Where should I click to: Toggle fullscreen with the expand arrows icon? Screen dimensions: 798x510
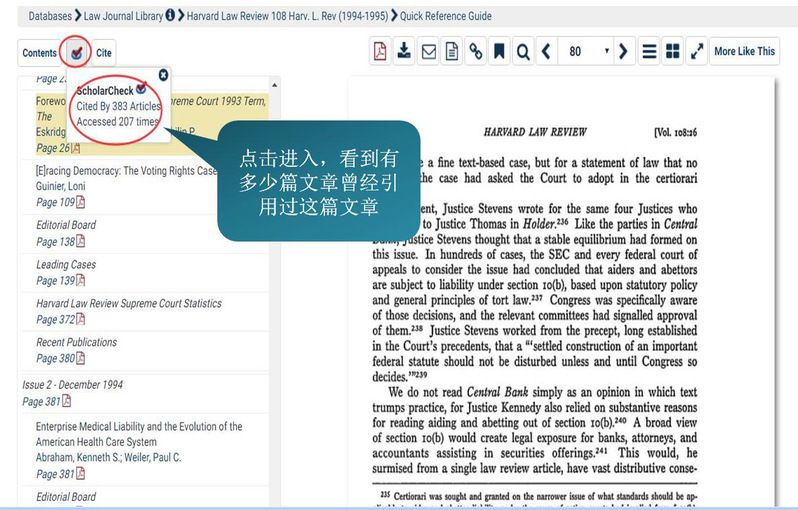697,52
